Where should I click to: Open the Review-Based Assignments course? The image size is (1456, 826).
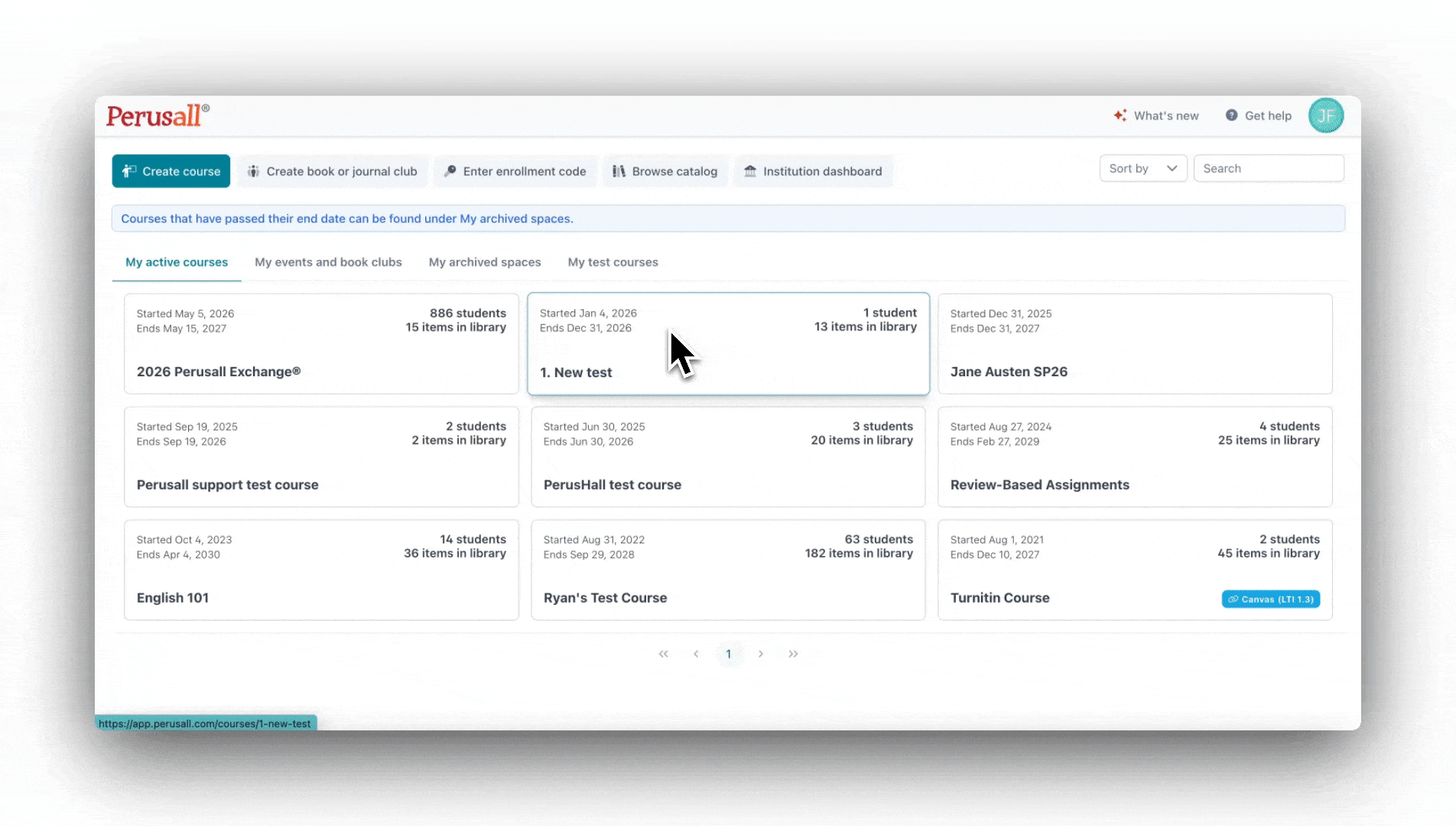[1135, 457]
